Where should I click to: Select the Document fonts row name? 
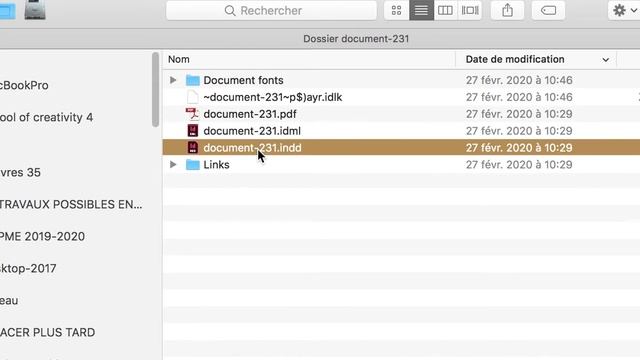coord(243,80)
